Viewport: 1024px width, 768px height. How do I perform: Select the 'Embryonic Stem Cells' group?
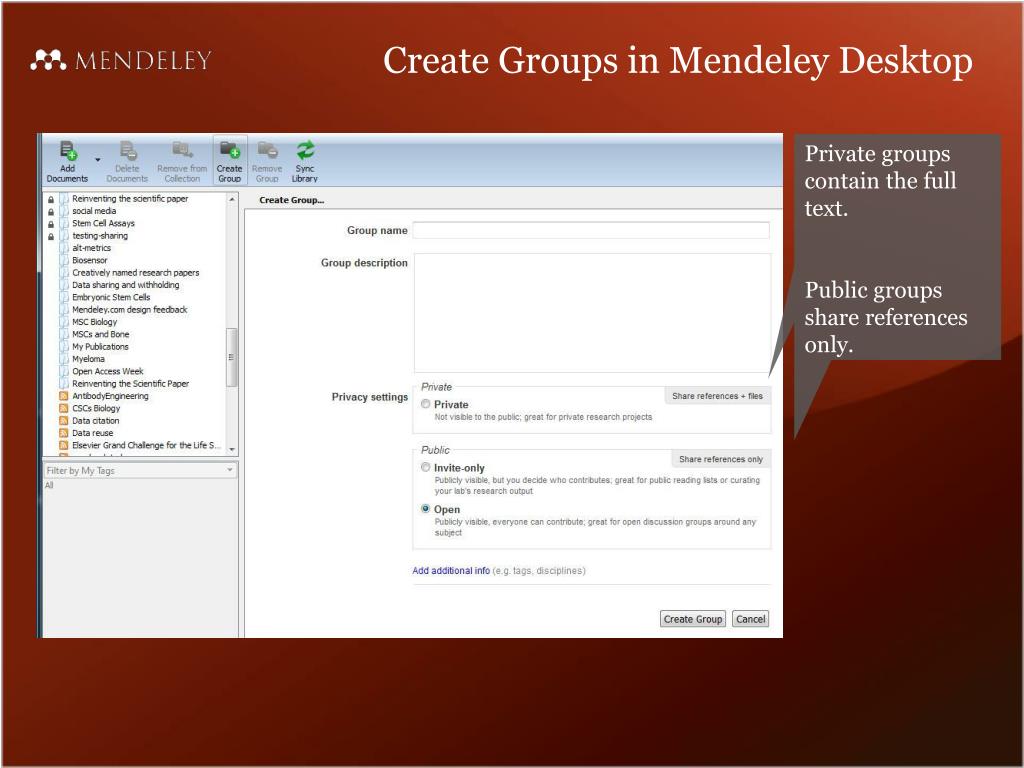coord(111,297)
